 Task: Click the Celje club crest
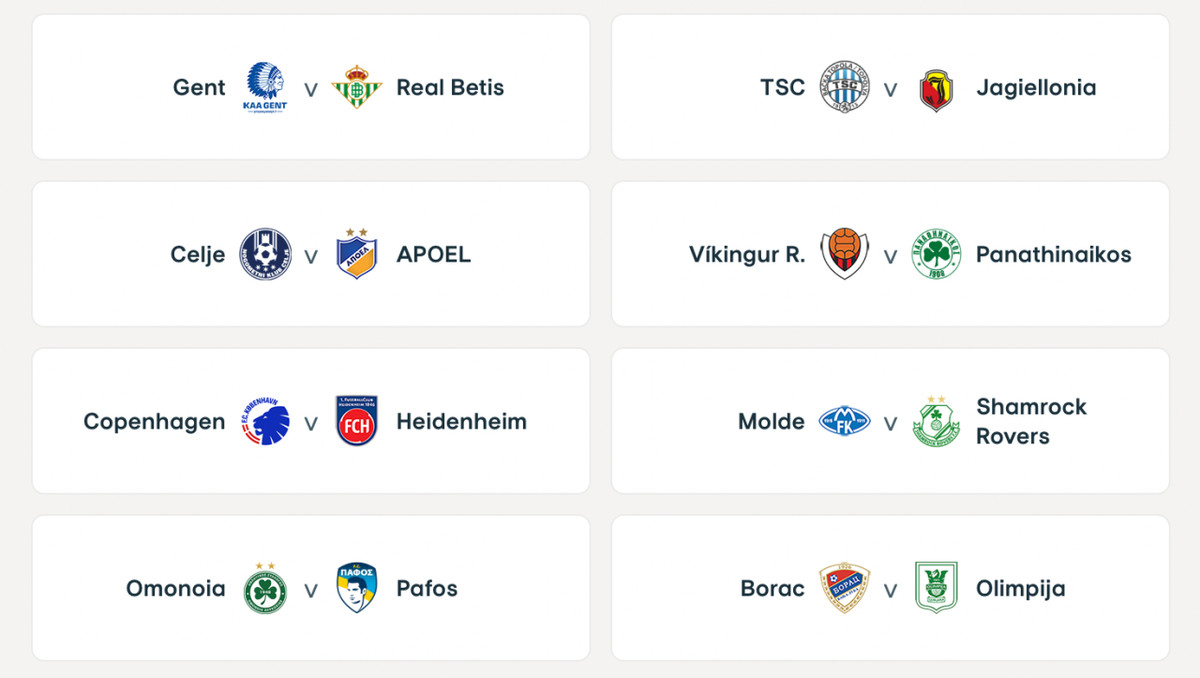[x=265, y=255]
